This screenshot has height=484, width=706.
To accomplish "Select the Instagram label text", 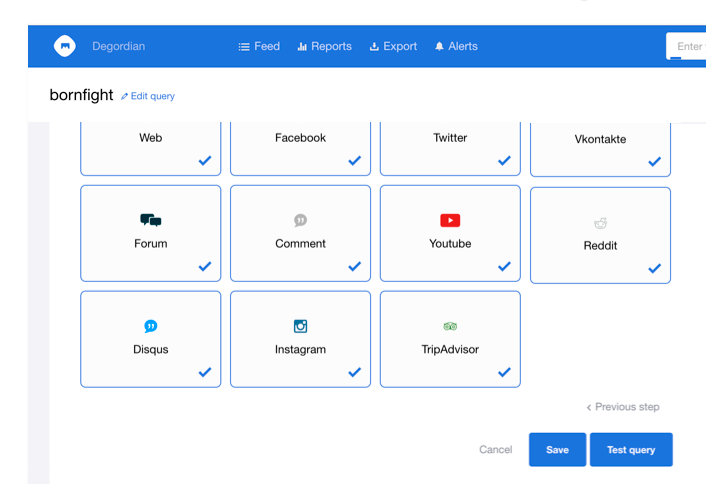I will click(300, 349).
